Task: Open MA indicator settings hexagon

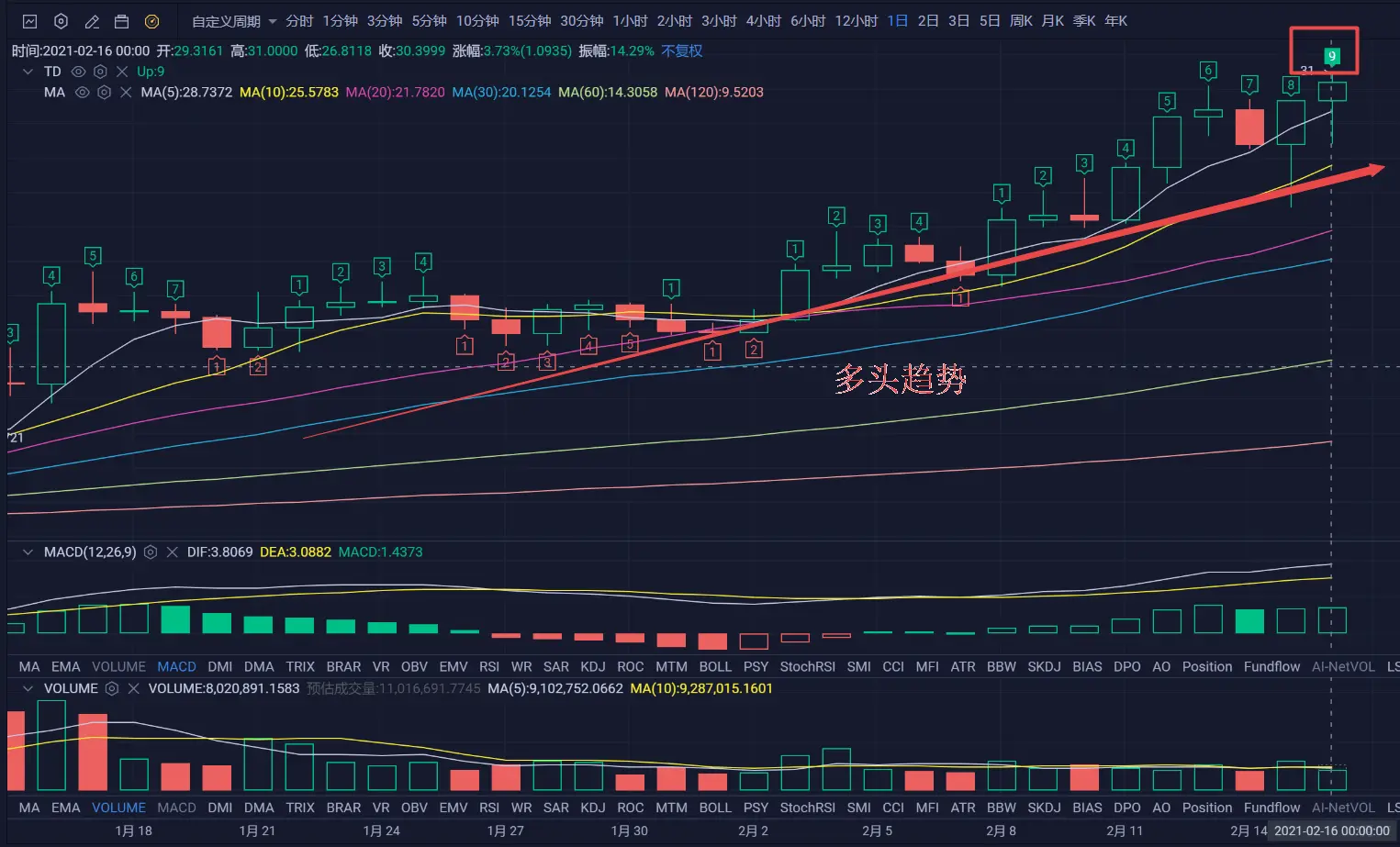Action: coord(104,93)
